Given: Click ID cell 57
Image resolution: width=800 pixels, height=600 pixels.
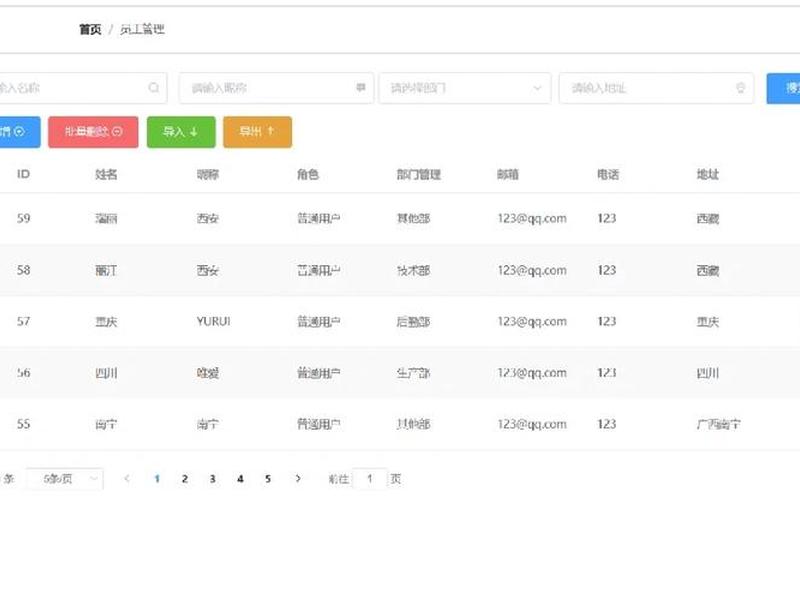Looking at the screenshot, I should point(23,321).
